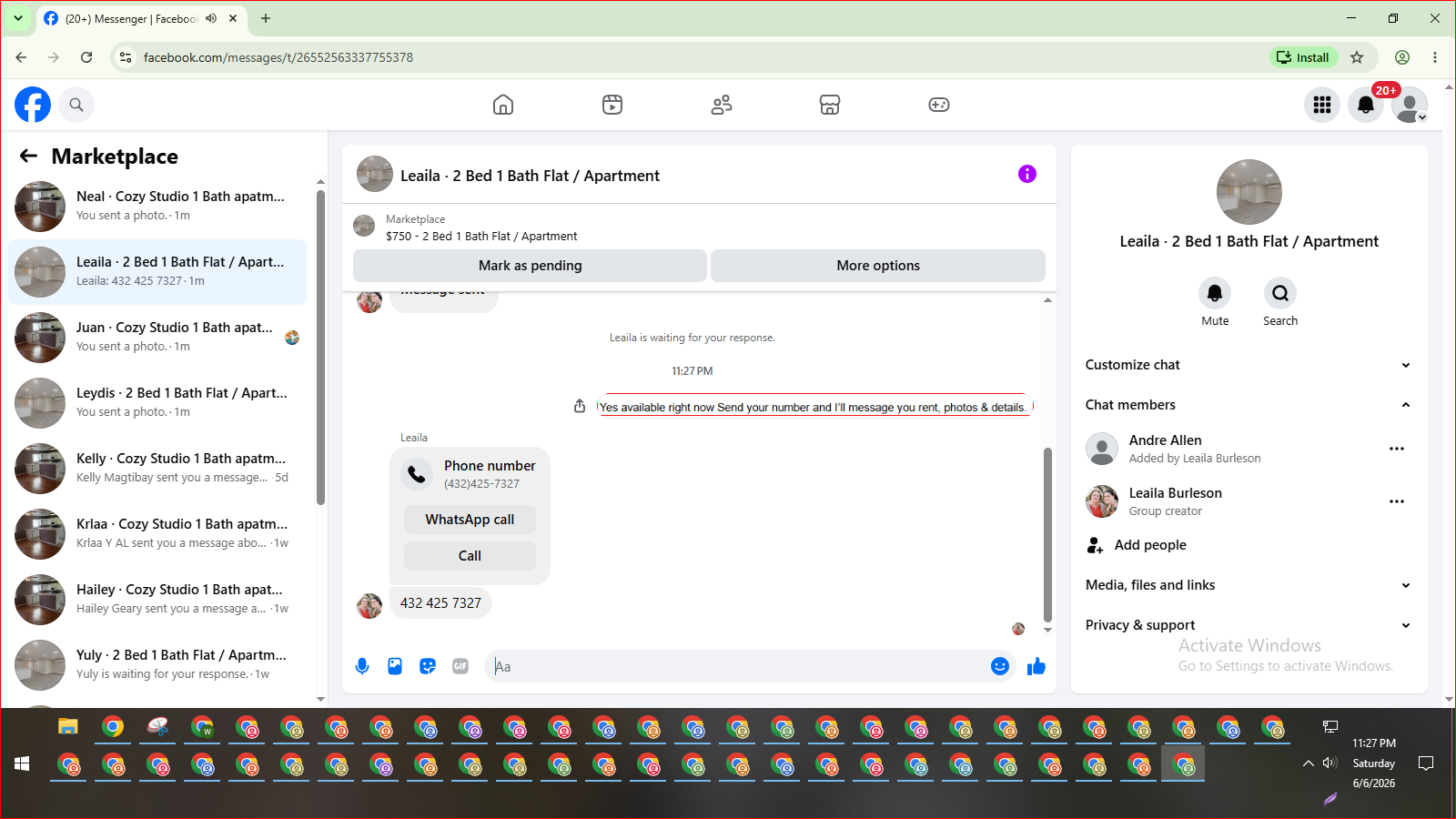Open the Gaming controller icon
The width and height of the screenshot is (1456, 819).
(x=939, y=105)
